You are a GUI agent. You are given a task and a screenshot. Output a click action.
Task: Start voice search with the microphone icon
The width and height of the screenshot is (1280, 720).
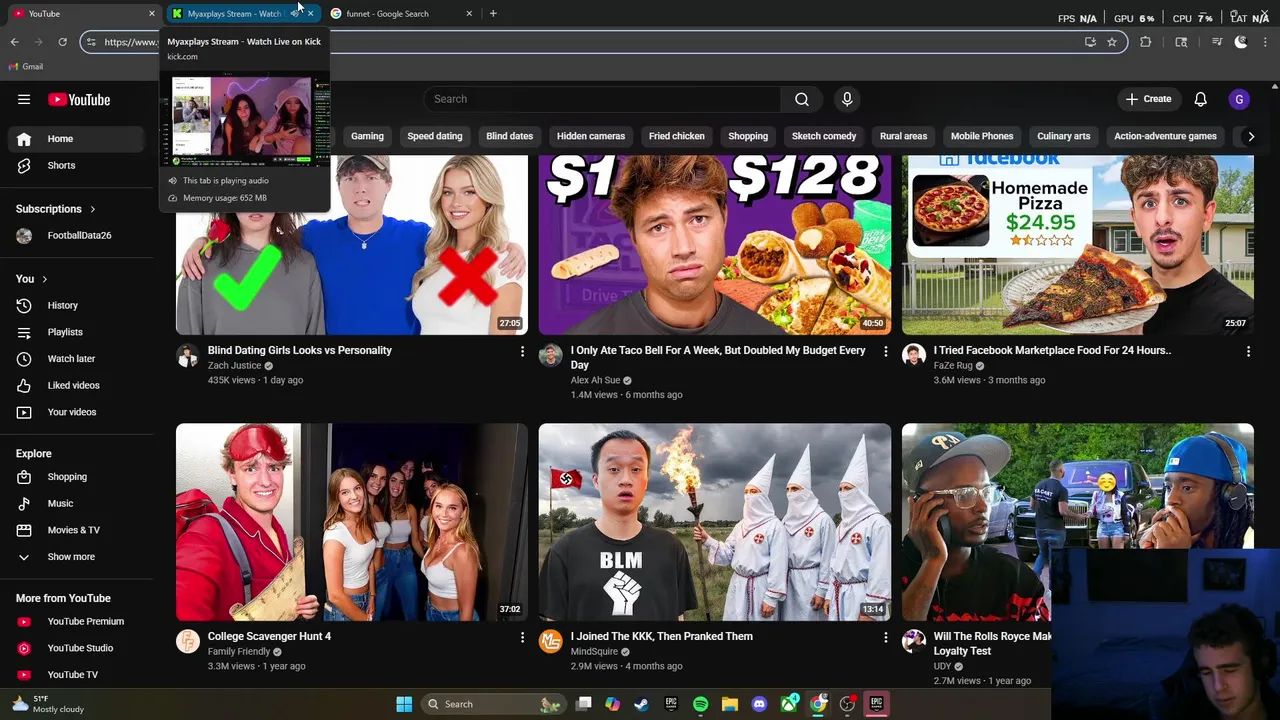847,99
